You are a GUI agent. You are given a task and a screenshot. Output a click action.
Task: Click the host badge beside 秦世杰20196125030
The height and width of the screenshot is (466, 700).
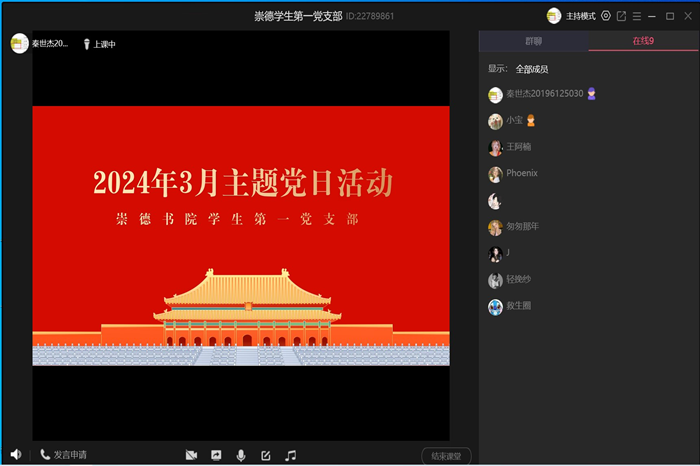(592, 94)
